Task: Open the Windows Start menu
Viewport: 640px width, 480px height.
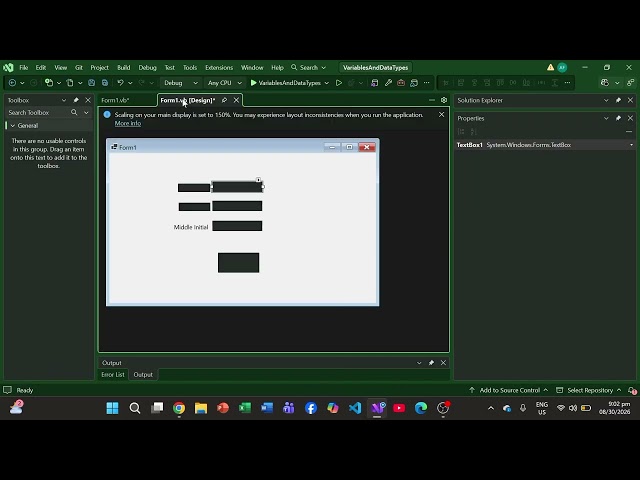Action: click(112, 408)
